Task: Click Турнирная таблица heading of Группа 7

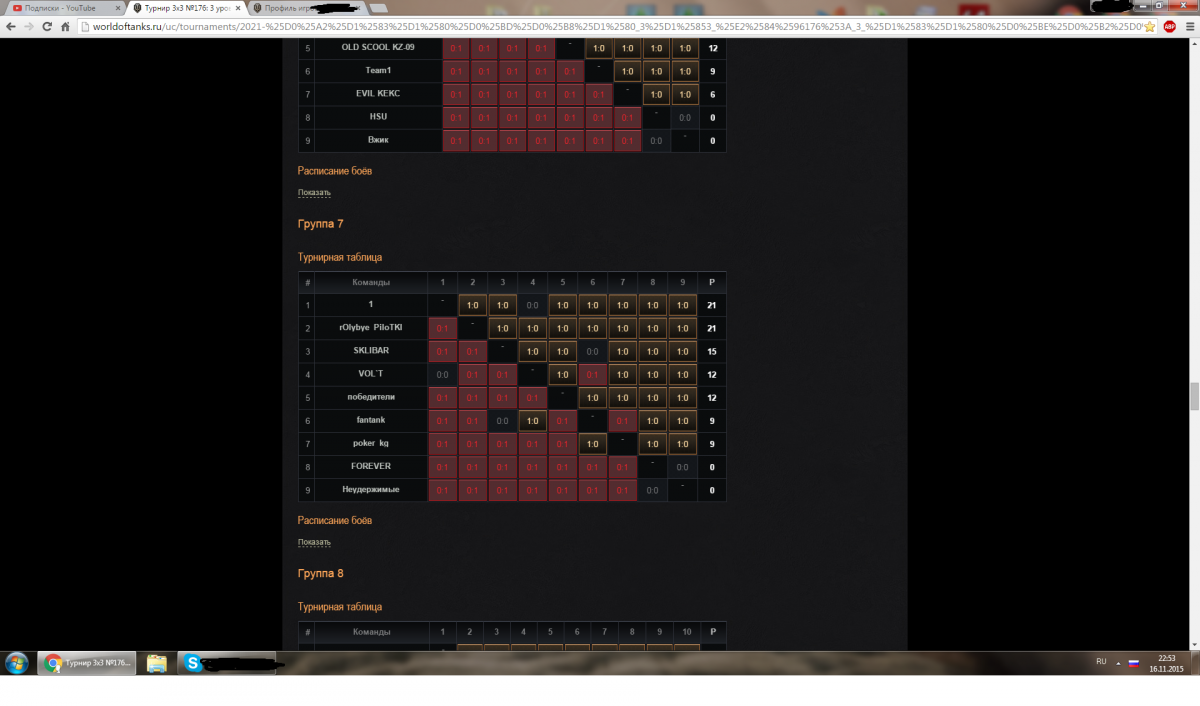Action: tap(340, 257)
